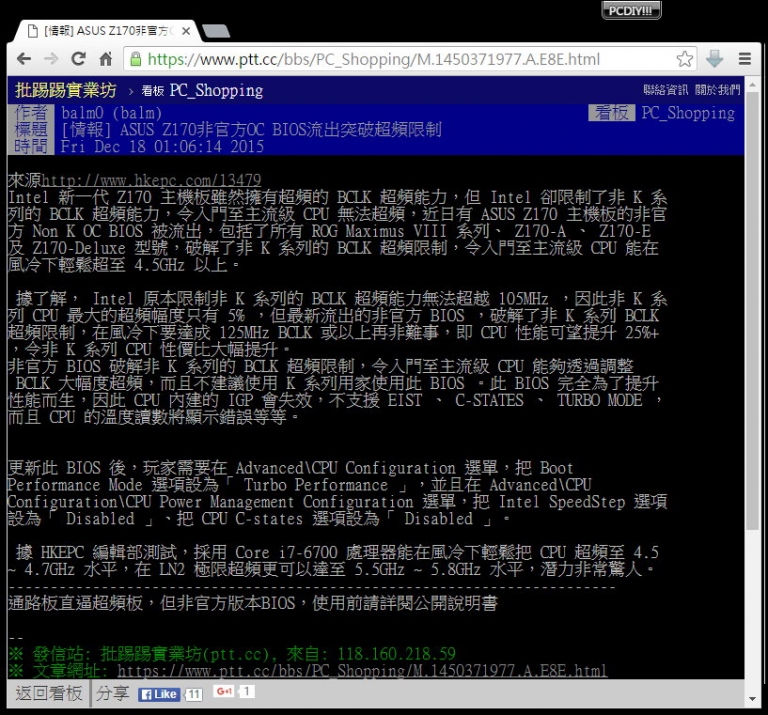Click the browser forward arrow
Screen dimensions: 768x715
coord(51,59)
